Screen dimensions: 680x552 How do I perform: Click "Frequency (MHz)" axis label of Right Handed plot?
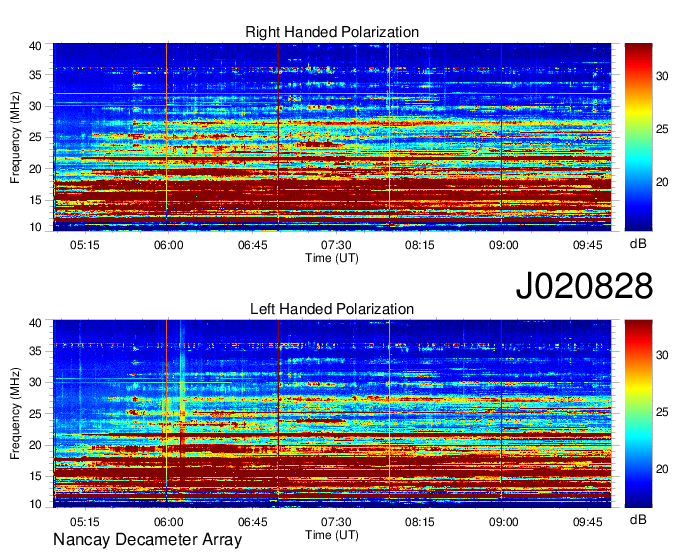pos(15,137)
